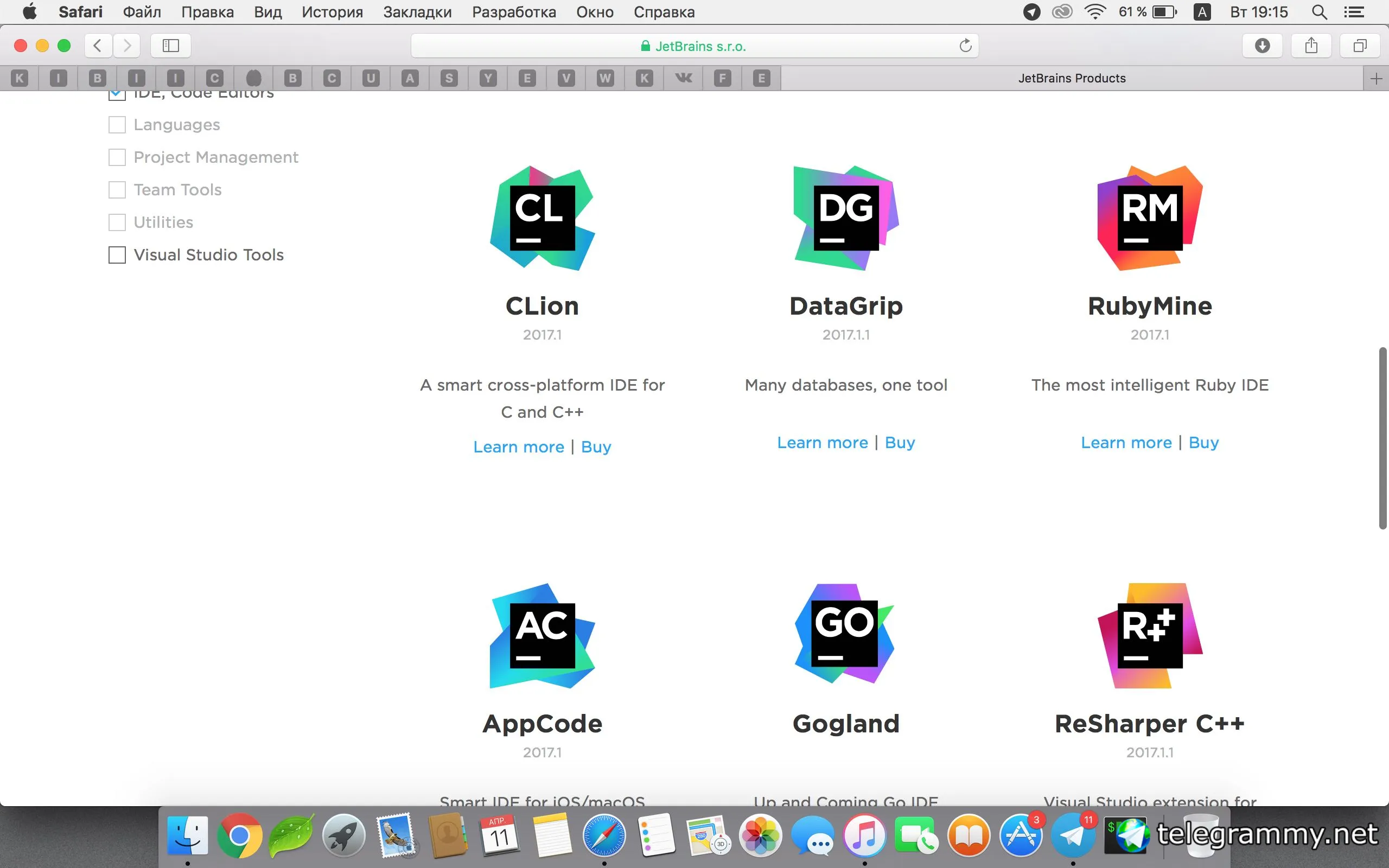Open Spotlight search in the menu bar

tap(1320, 12)
